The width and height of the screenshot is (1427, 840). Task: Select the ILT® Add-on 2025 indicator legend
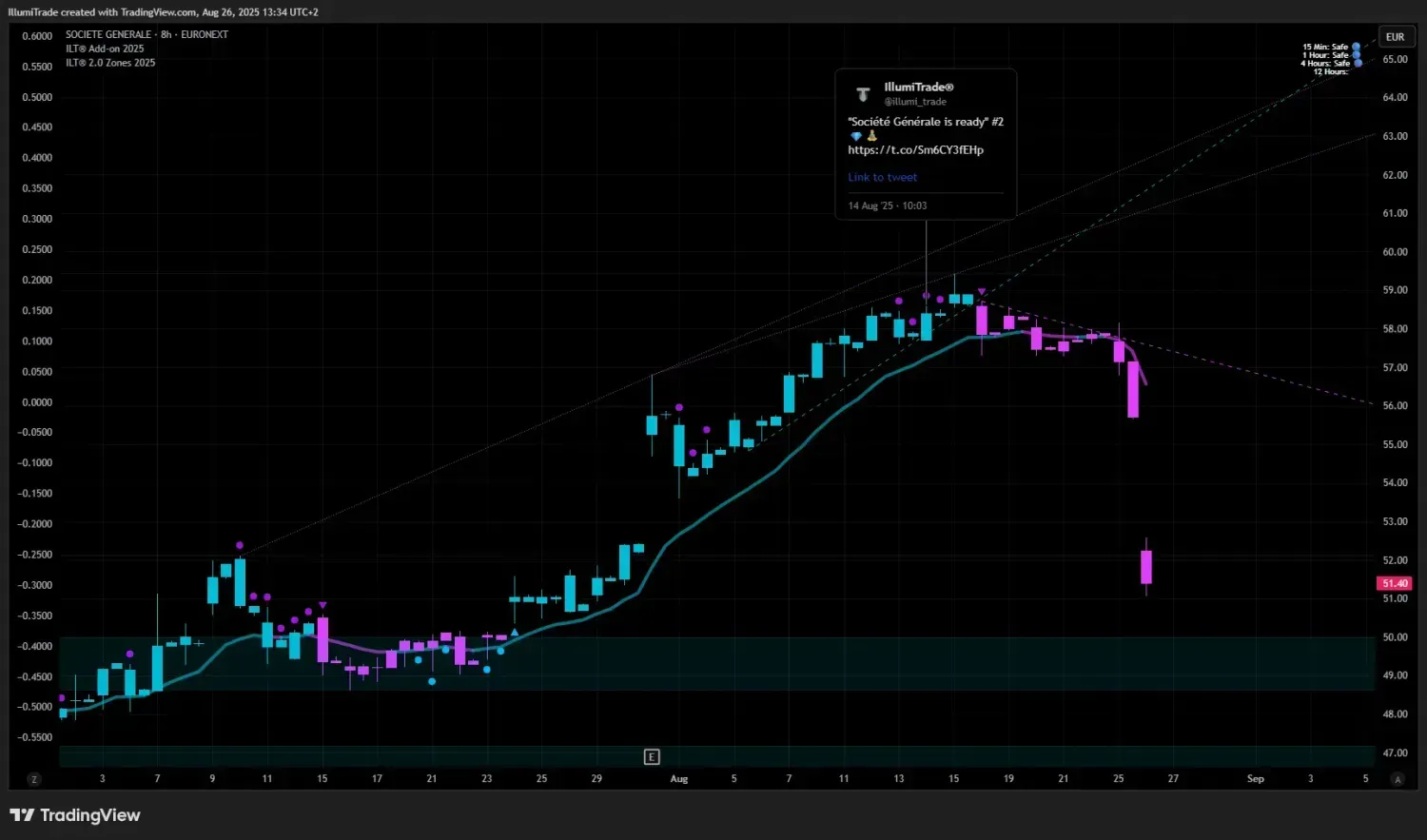(x=105, y=49)
